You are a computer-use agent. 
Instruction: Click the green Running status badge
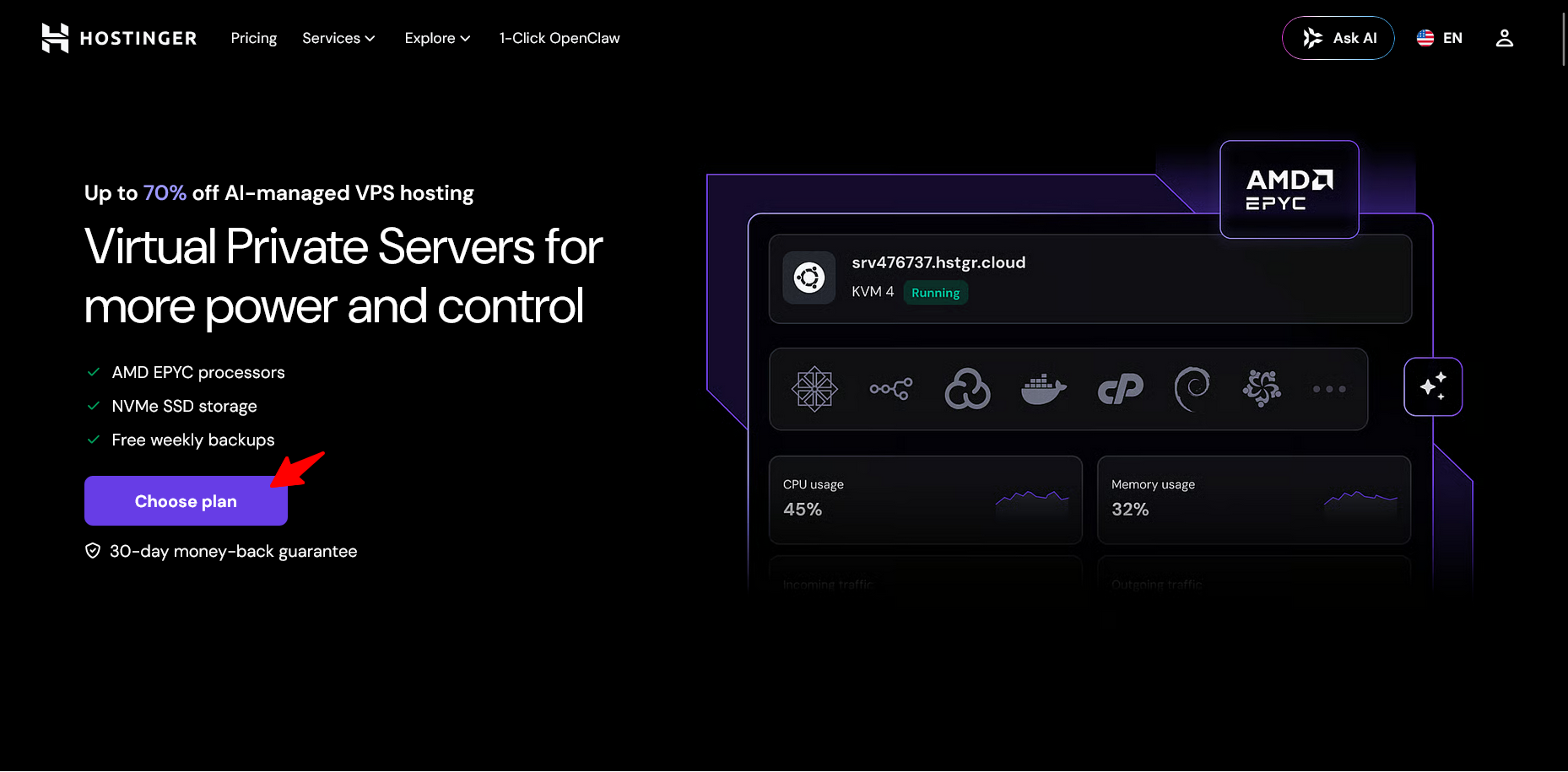coord(935,293)
